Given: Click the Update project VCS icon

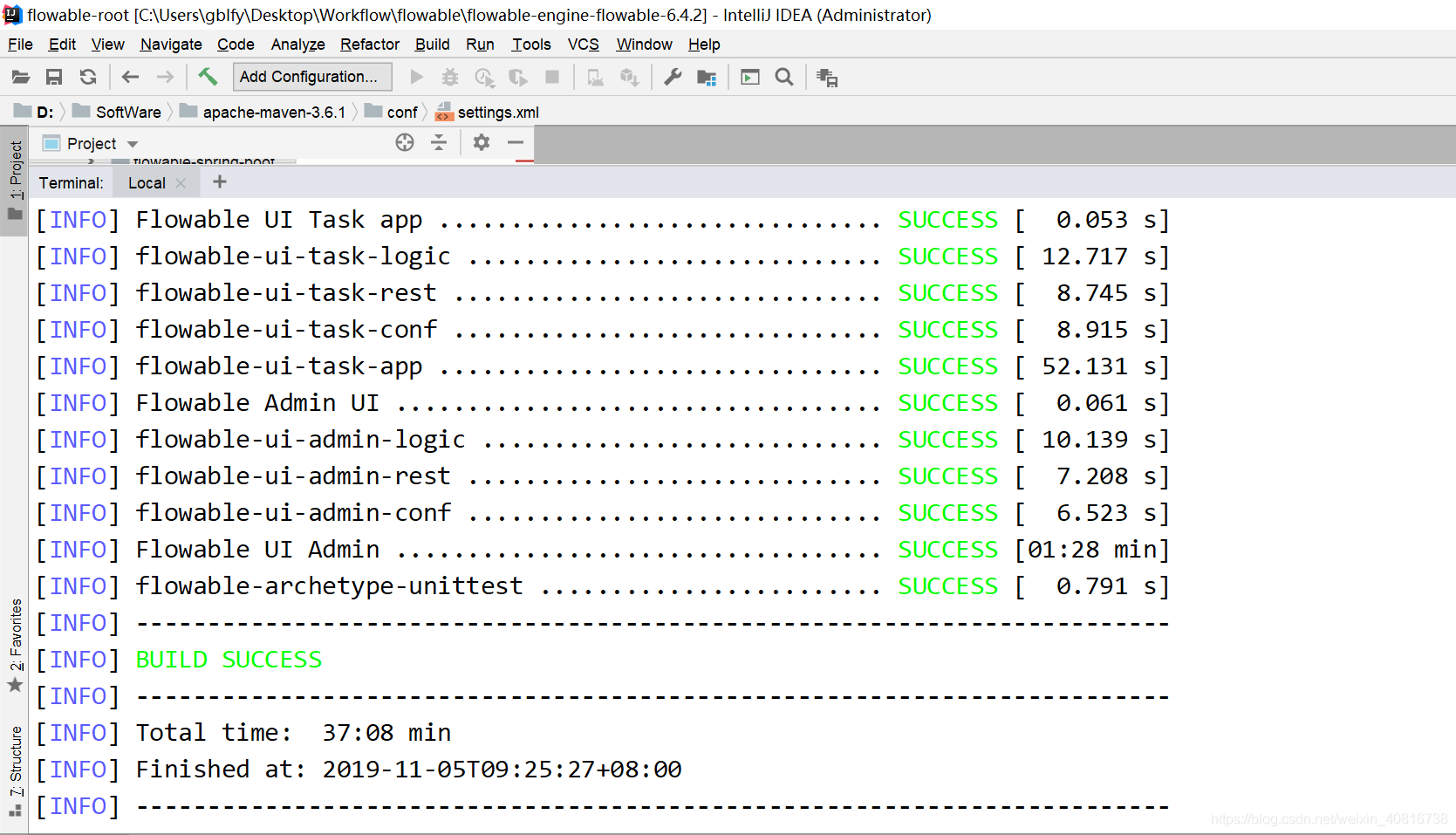Looking at the screenshot, I should click(596, 78).
